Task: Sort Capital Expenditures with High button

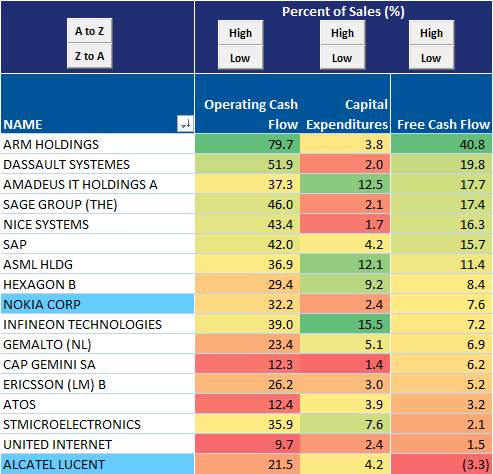Action: click(x=342, y=33)
